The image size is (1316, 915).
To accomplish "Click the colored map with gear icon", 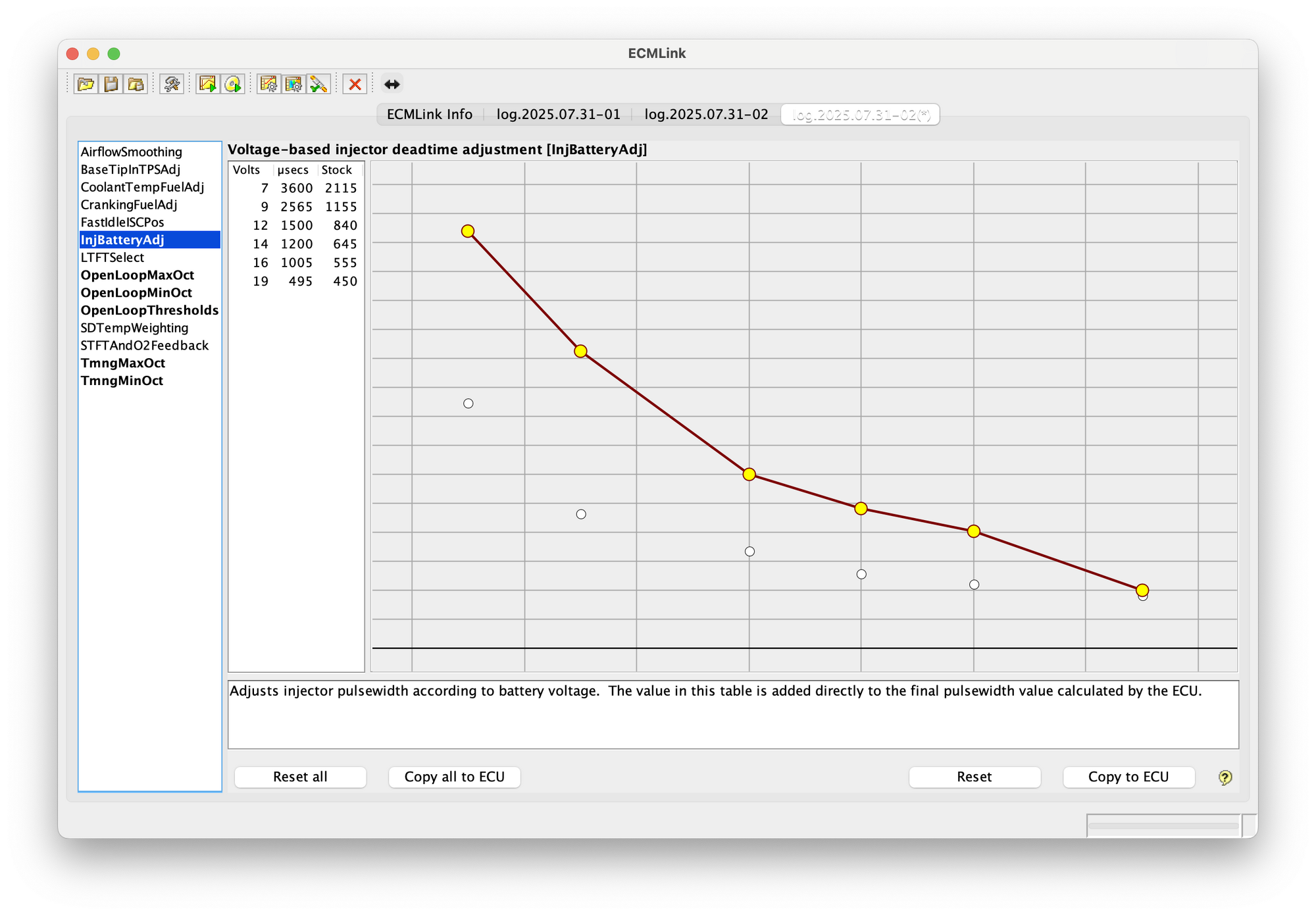I will pyautogui.click(x=293, y=84).
